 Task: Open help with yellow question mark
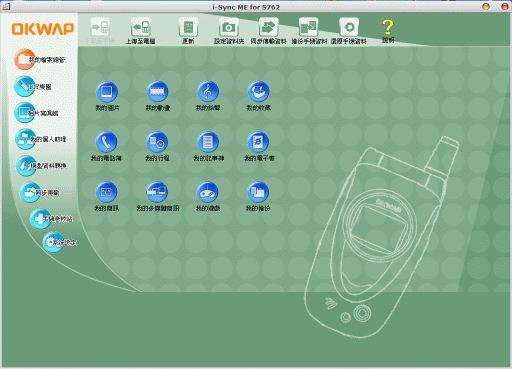[x=388, y=28]
